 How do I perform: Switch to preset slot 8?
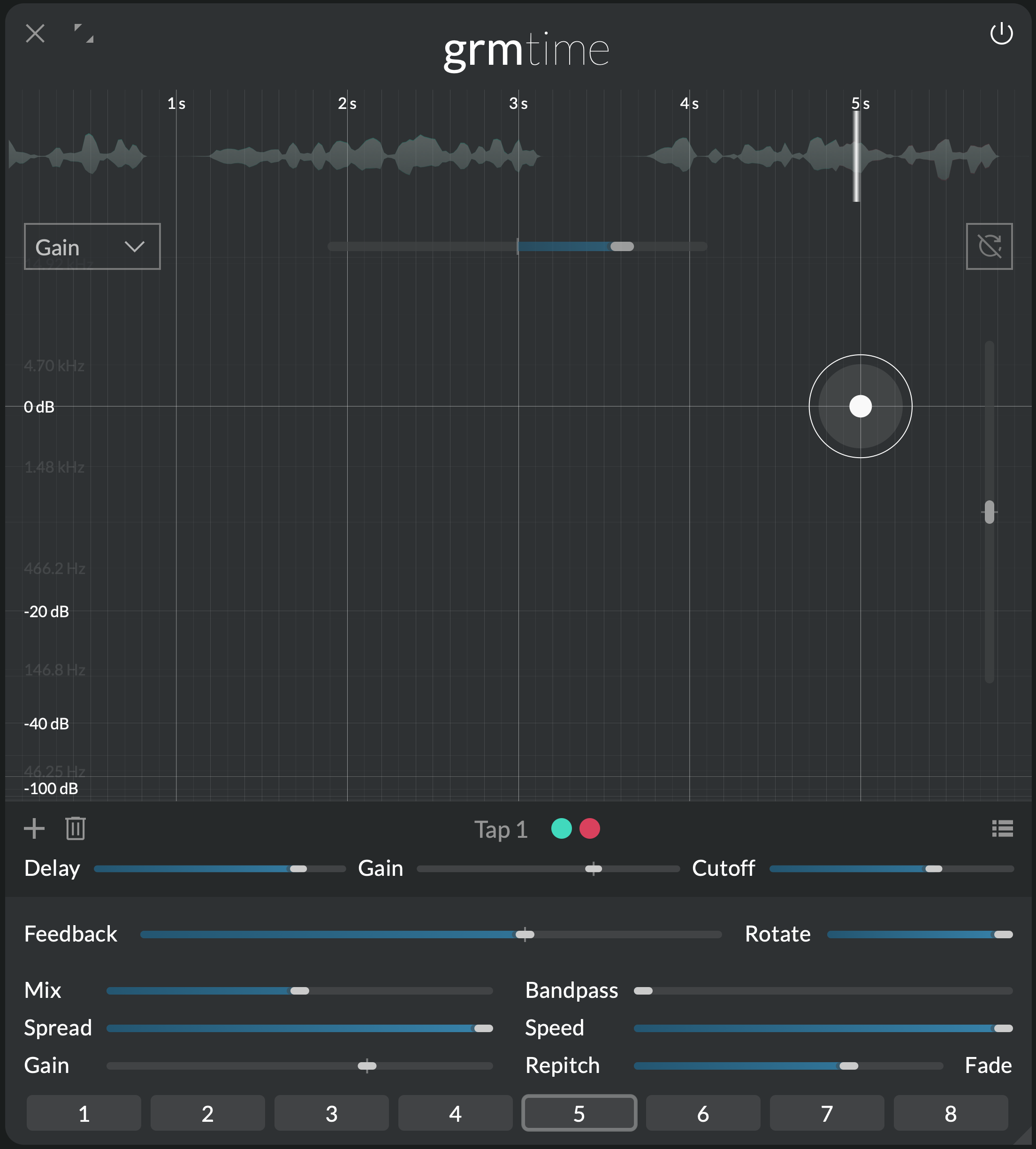pyautogui.click(x=950, y=1113)
